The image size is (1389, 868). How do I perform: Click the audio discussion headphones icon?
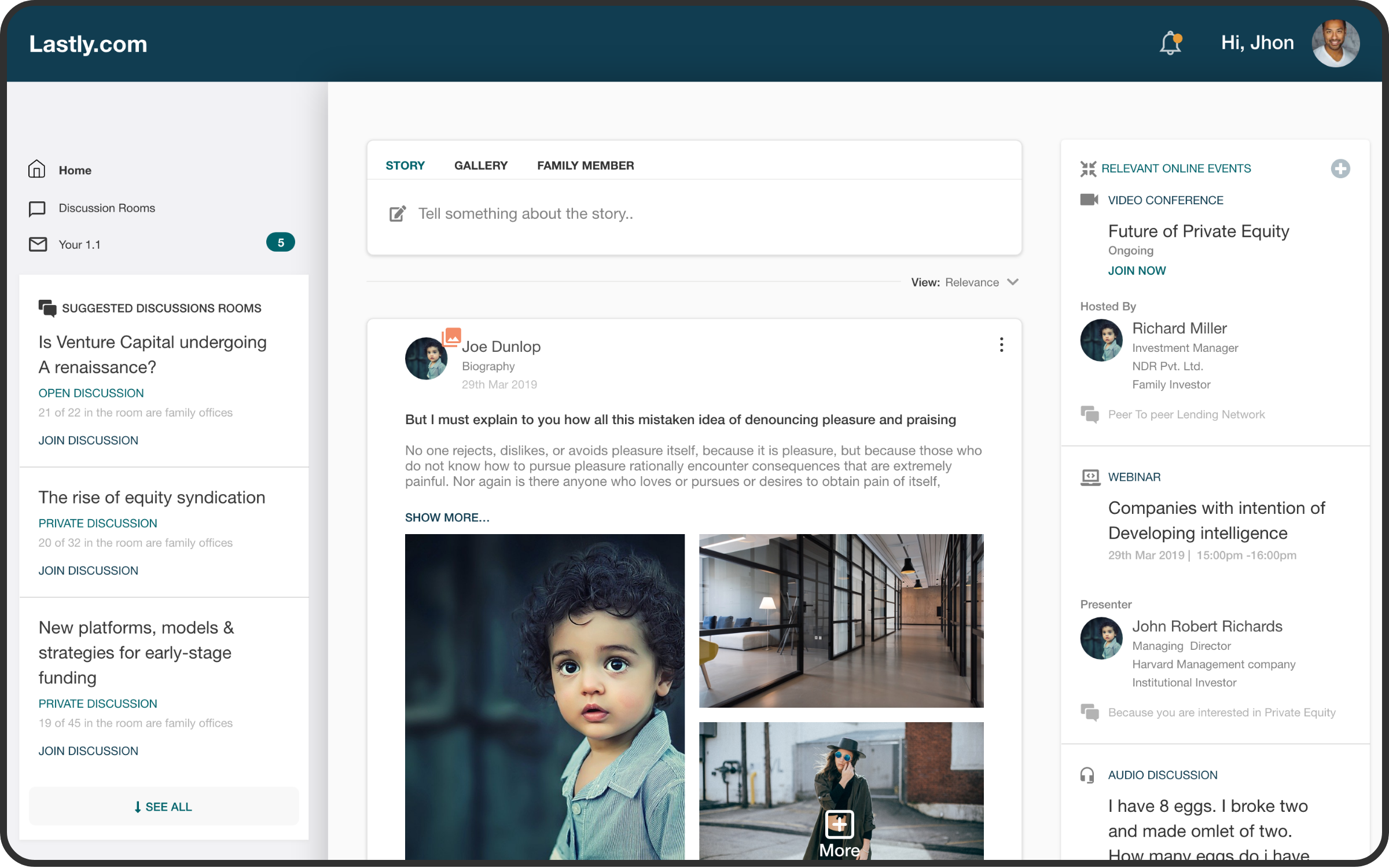[1087, 775]
